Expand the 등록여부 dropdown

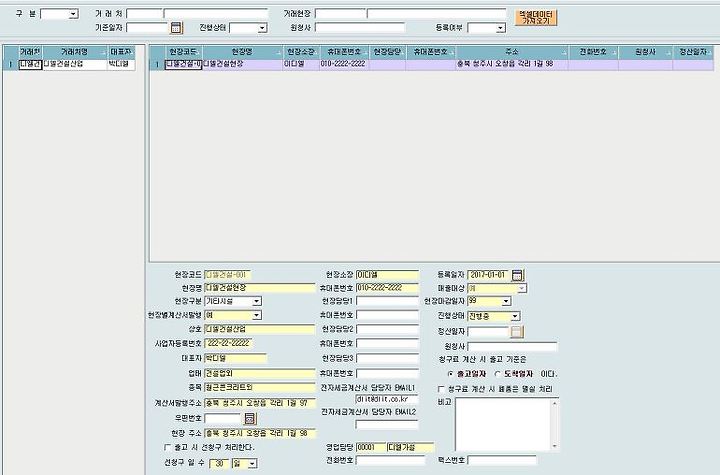point(501,28)
